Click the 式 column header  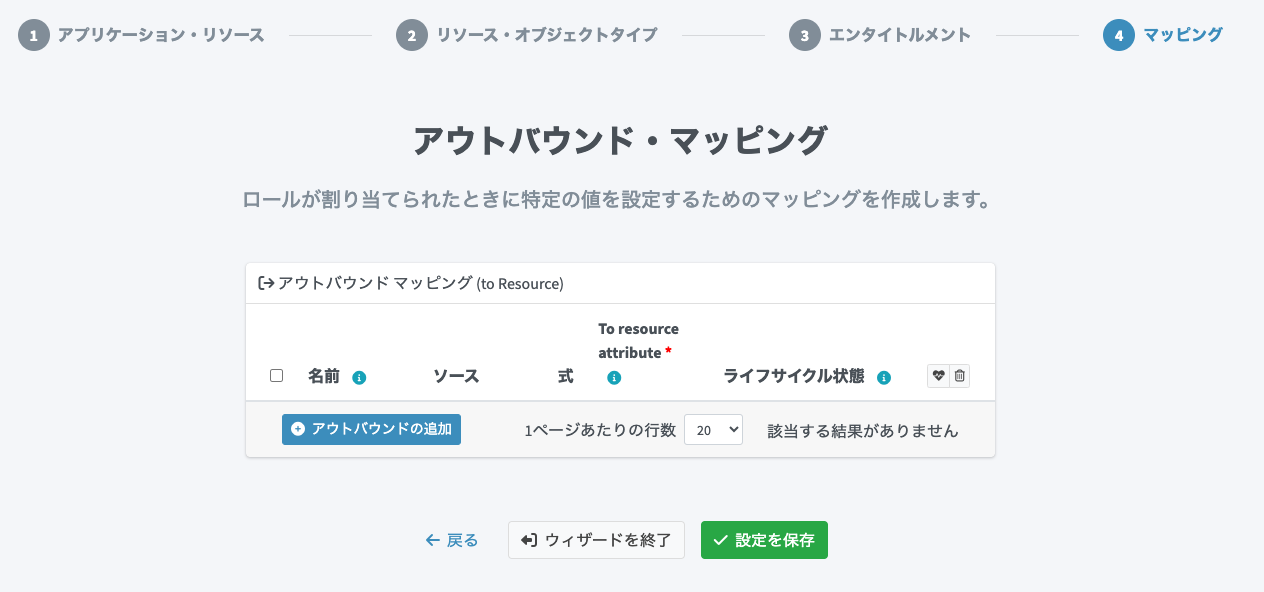(x=566, y=376)
